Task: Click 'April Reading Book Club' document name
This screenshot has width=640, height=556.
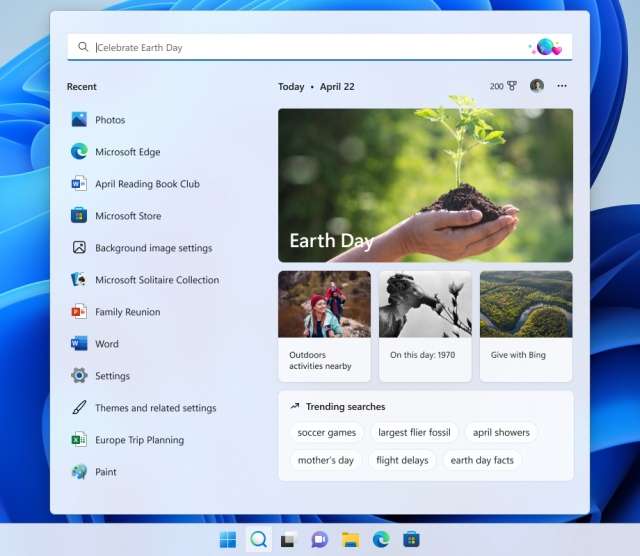Action: 147,184
